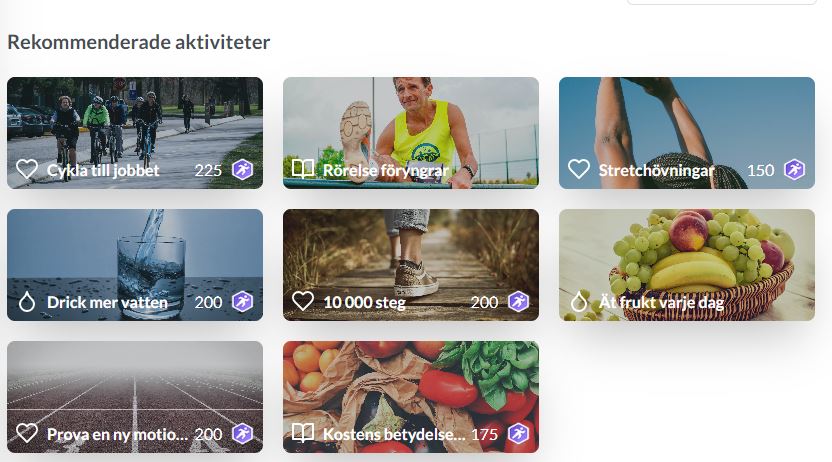The image size is (832, 462).
Task: Click the book icon on Rörelse föryngrar
Action: tap(303, 169)
